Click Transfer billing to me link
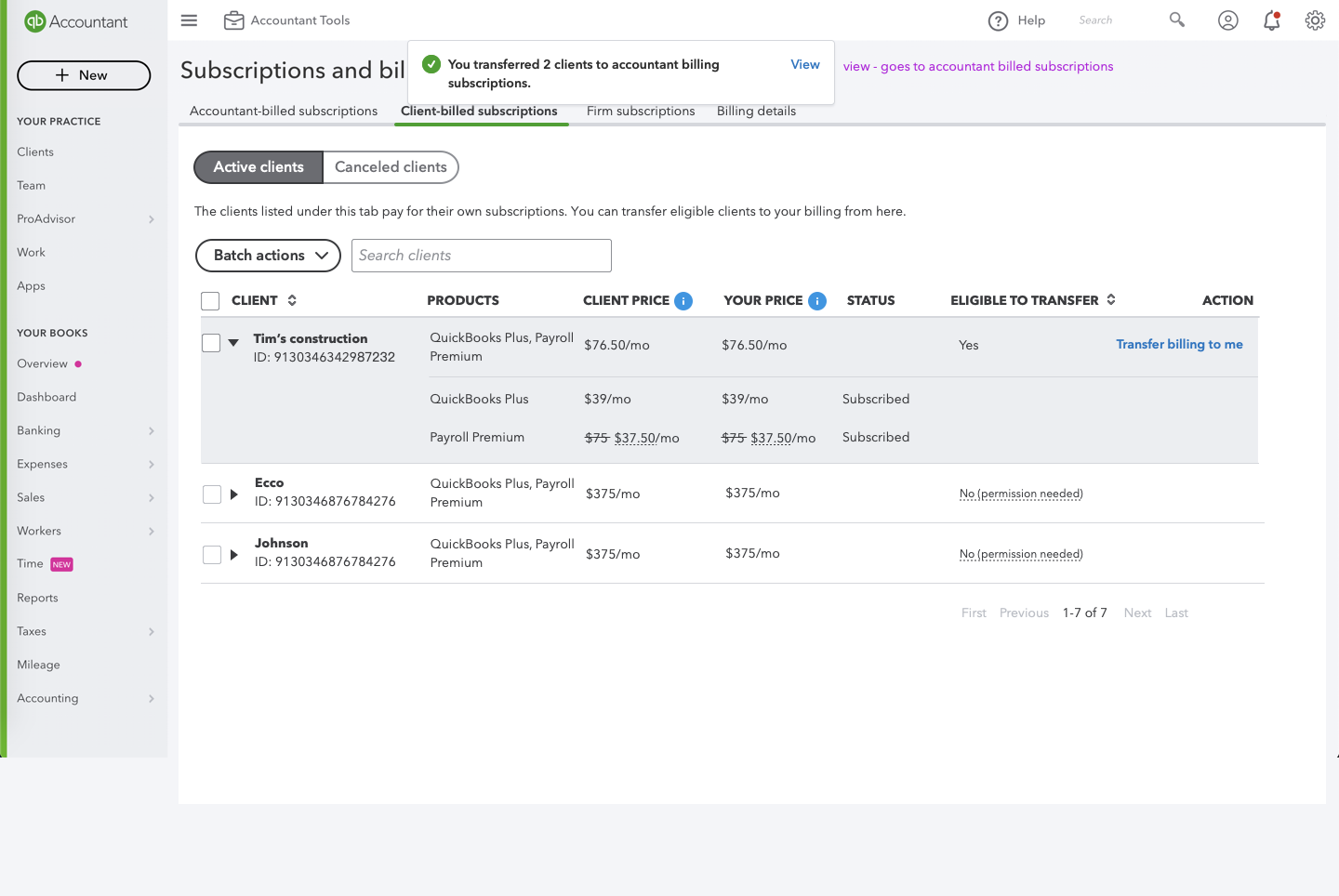 point(1179,345)
